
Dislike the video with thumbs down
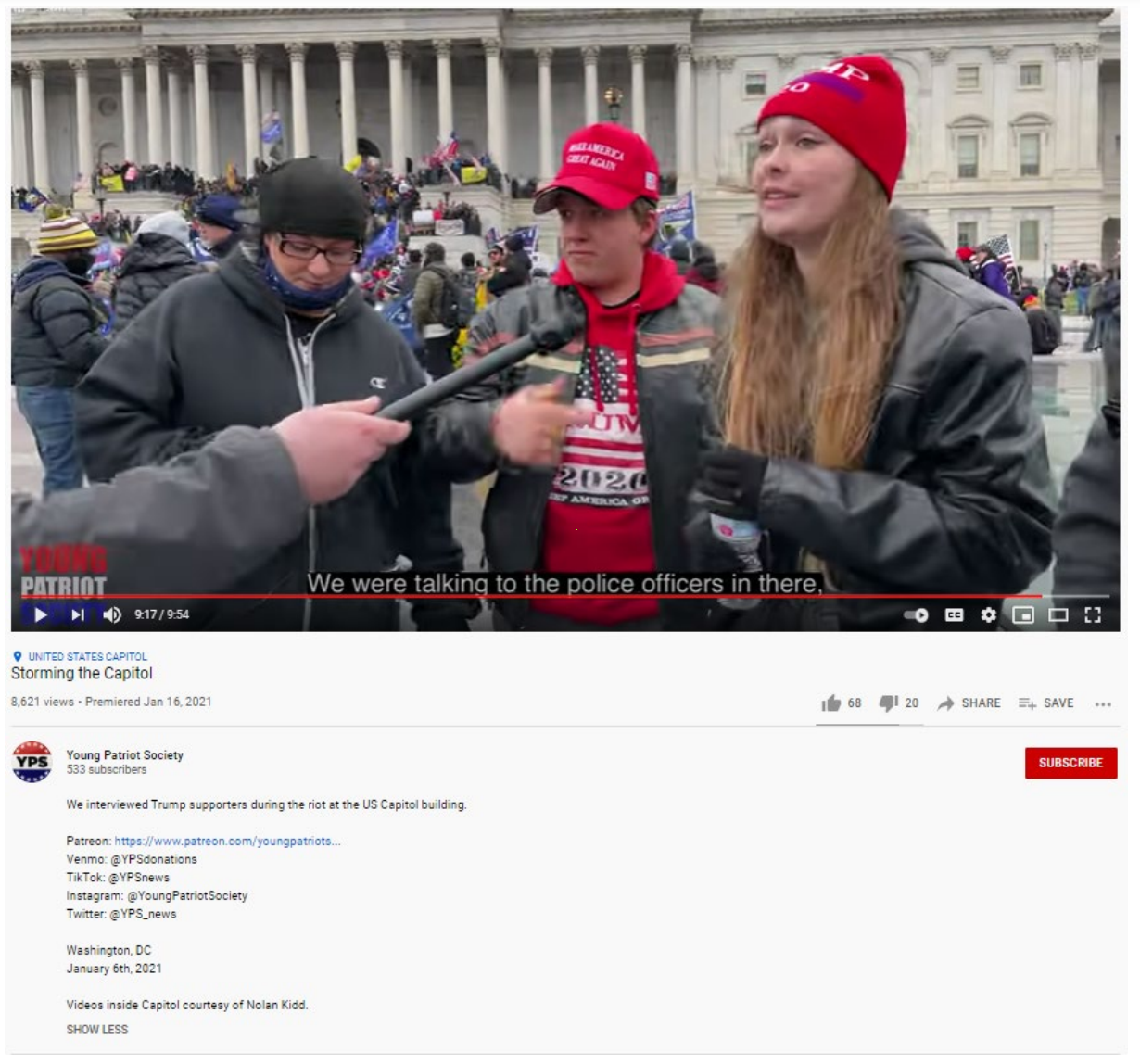pos(899,703)
